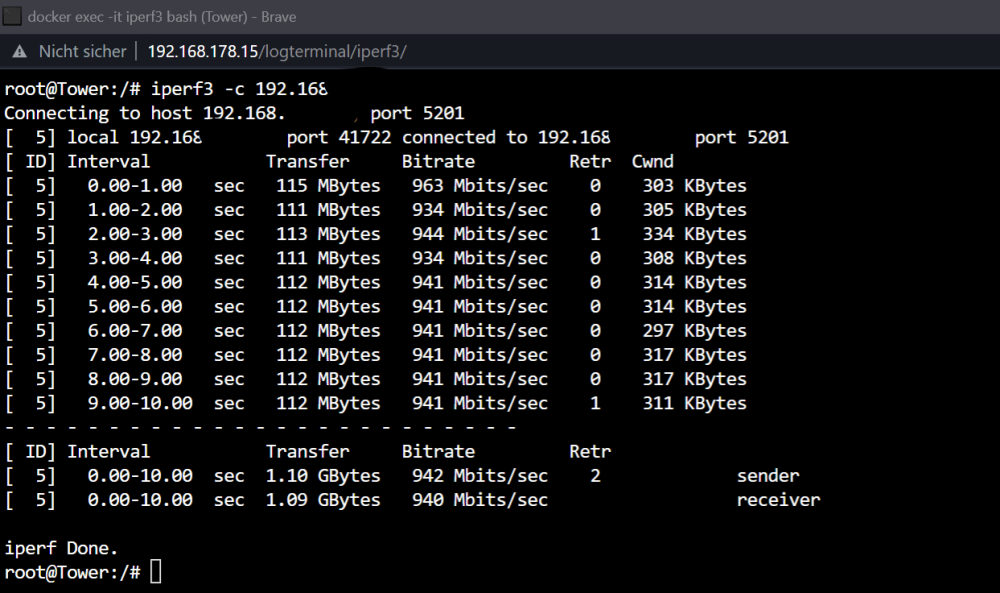Screen dimensions: 1000x593
Task: Click the window icon in the title bar
Action: click(11, 17)
